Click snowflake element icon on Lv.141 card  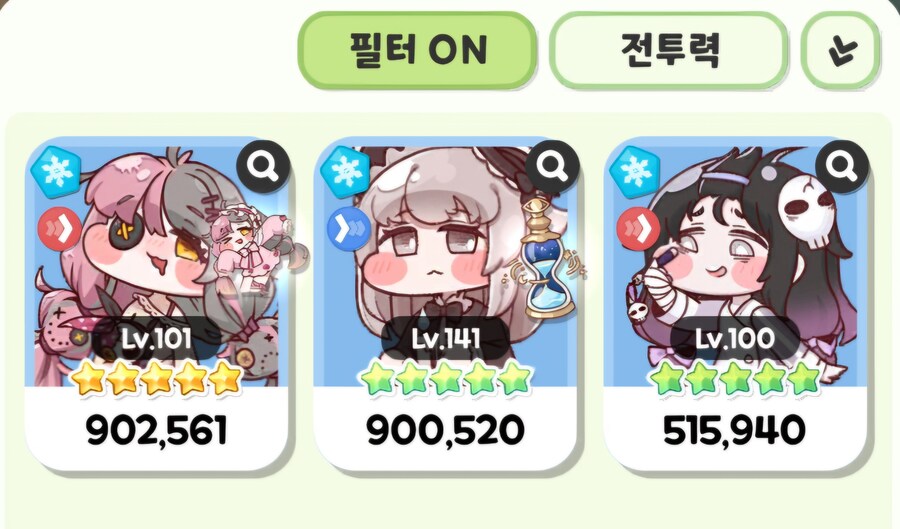(x=345, y=170)
